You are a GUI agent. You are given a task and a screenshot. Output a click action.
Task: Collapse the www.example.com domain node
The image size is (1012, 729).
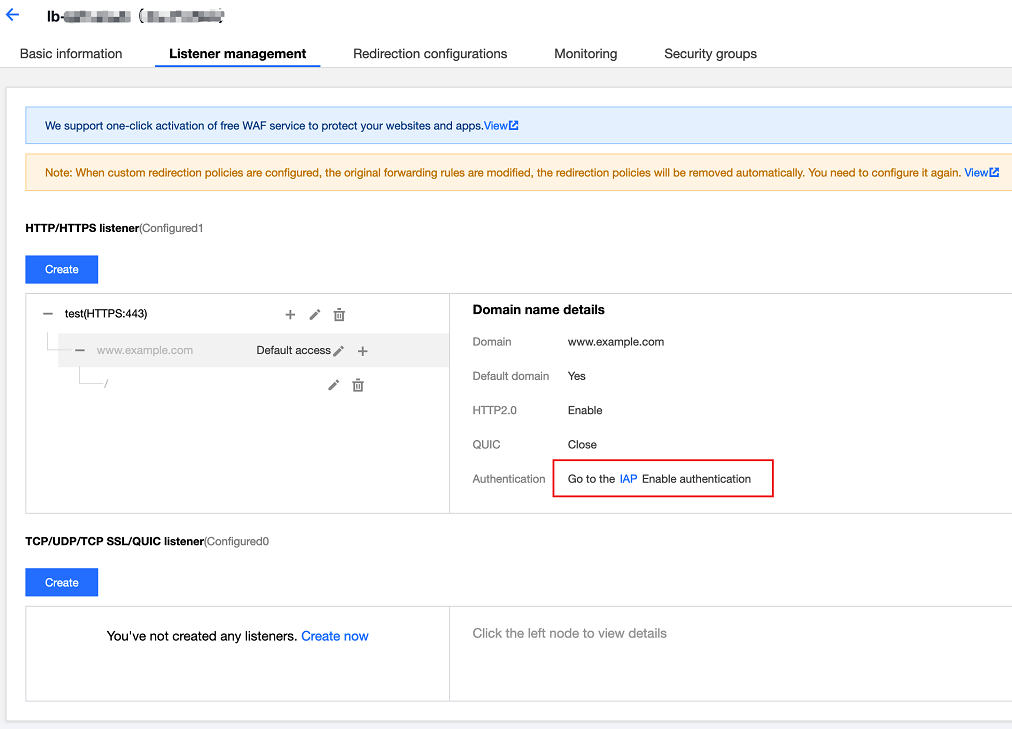[80, 351]
